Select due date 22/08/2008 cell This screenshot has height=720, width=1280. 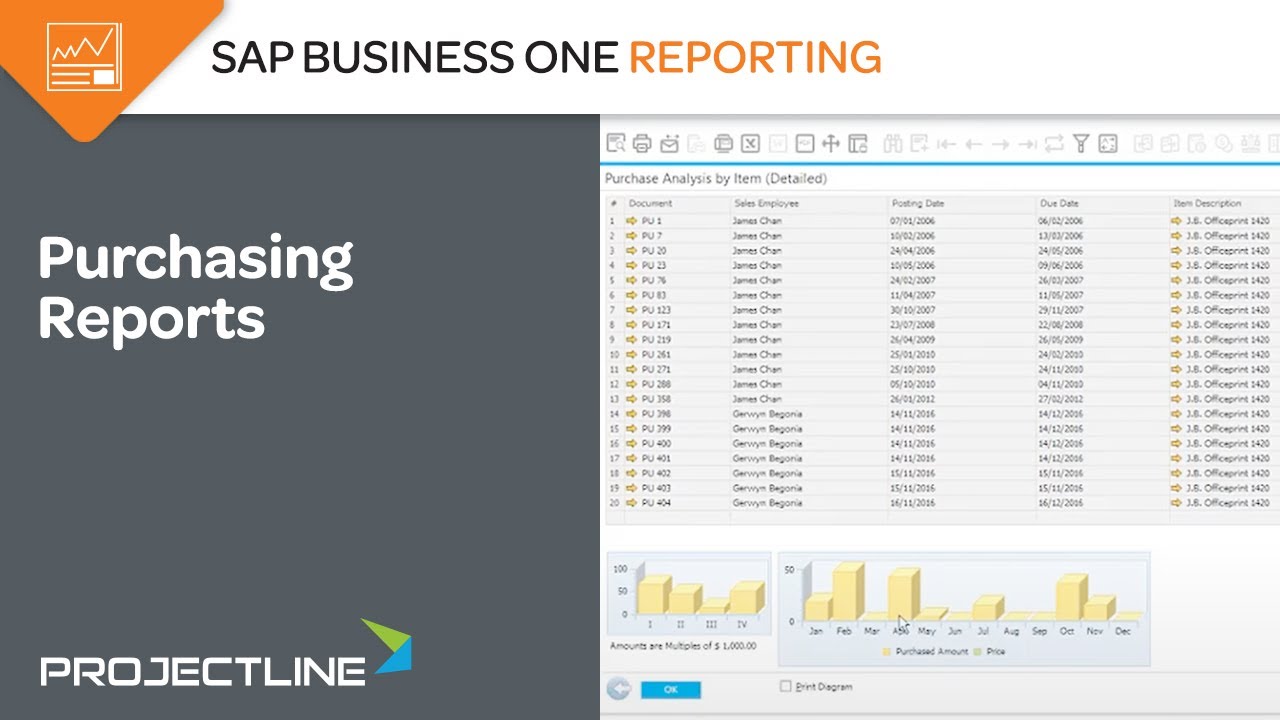click(1103, 325)
